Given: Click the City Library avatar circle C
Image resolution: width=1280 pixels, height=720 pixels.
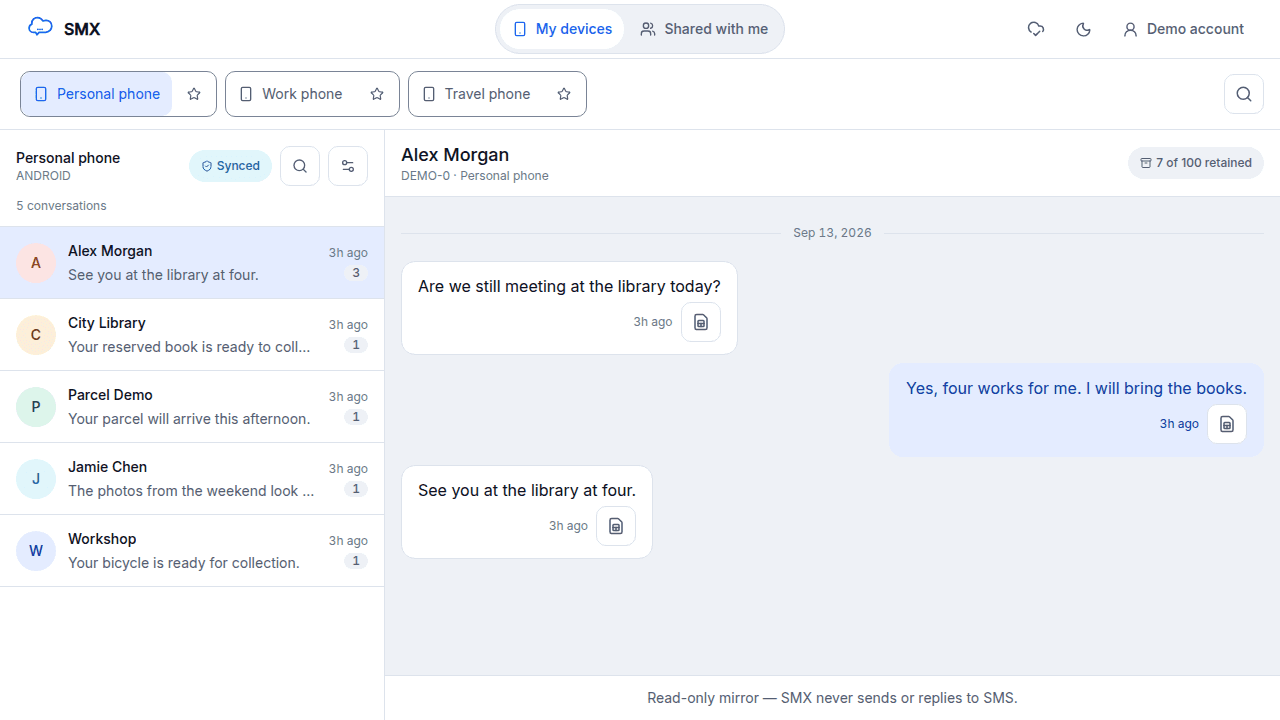Looking at the screenshot, I should tap(36, 335).
